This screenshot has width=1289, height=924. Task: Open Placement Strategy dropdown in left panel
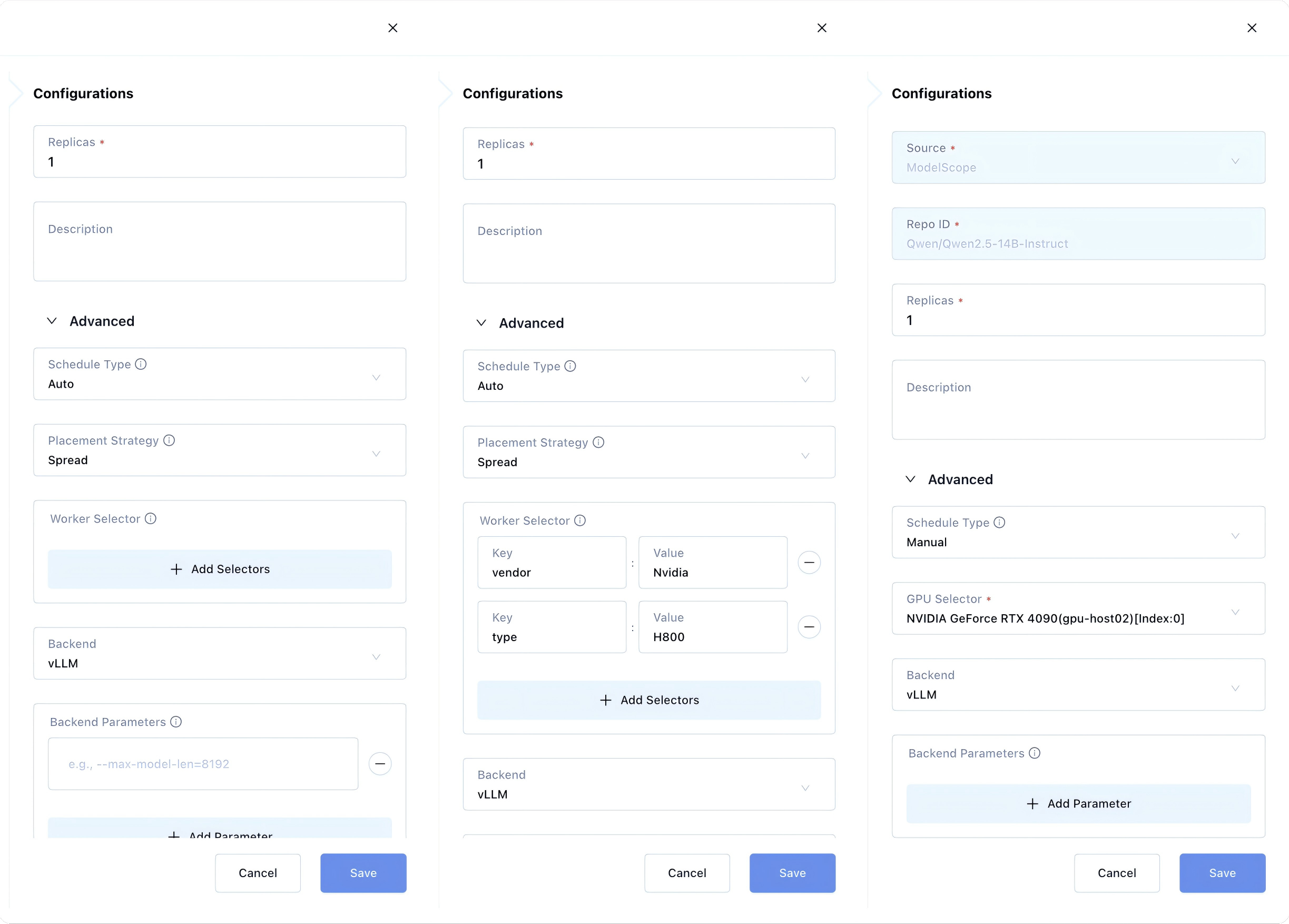click(x=219, y=450)
